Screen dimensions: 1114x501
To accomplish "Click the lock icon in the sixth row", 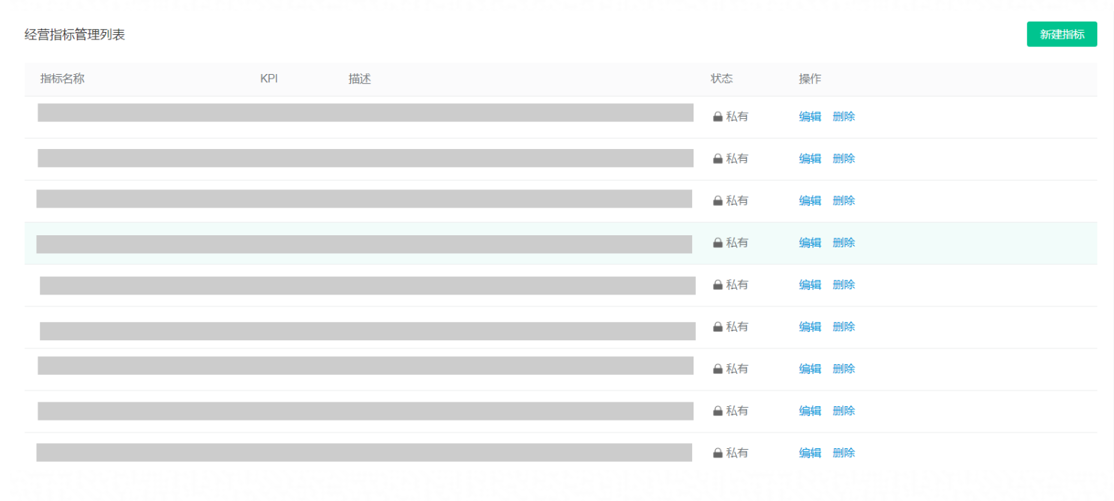I will 718,327.
